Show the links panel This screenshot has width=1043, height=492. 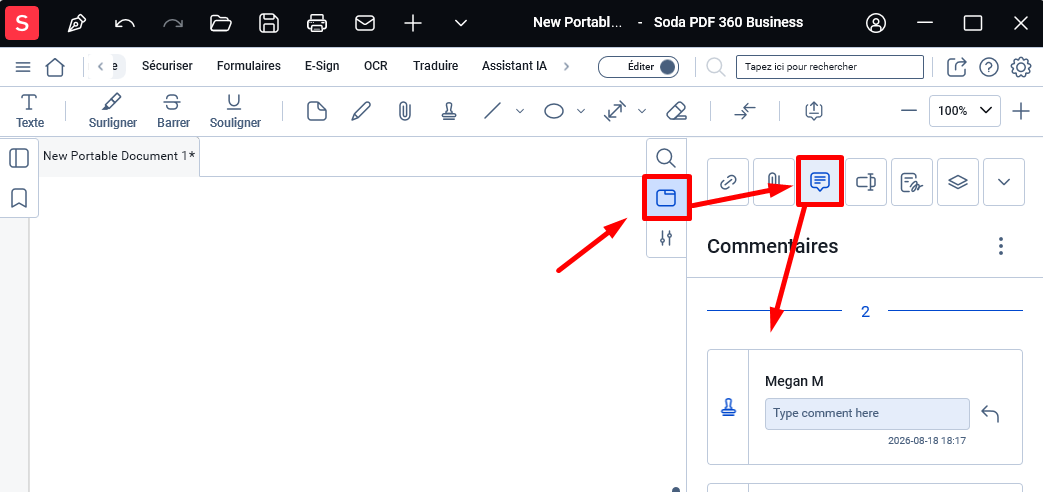coord(728,182)
